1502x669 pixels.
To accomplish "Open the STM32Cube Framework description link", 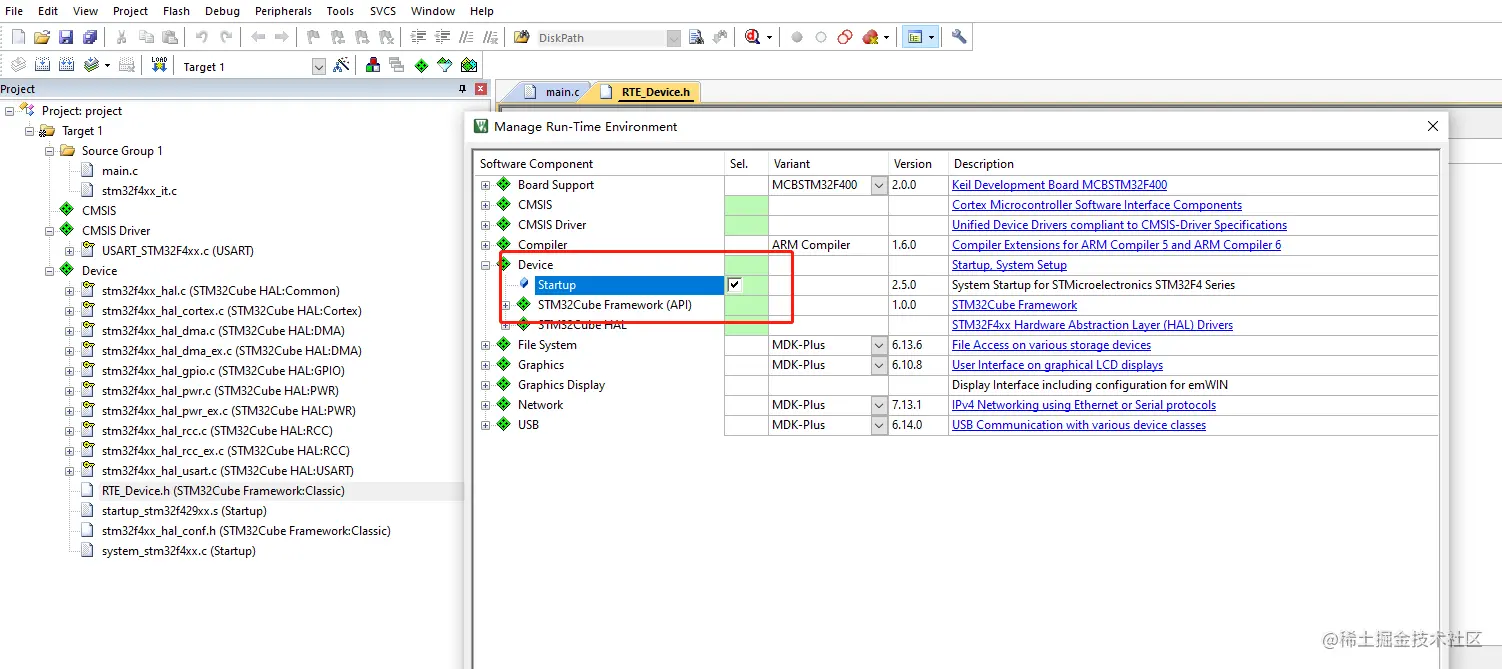I will pyautogui.click(x=1014, y=305).
